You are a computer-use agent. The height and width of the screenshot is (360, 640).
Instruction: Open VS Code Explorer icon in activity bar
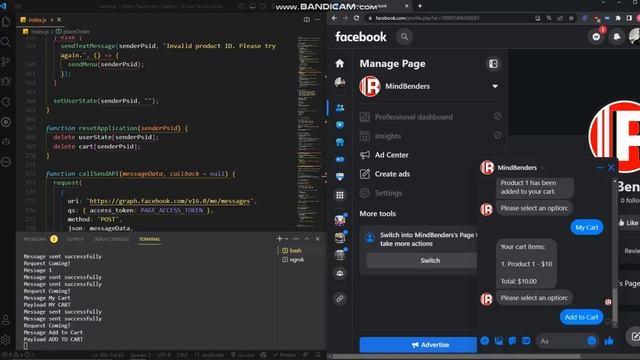coord(6,22)
